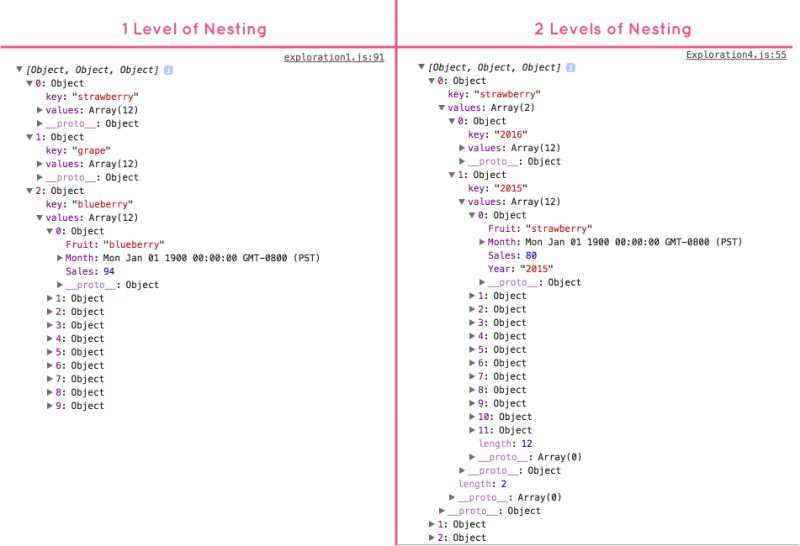The image size is (800, 546).
Task: Expand 4: Object in the right console
Action: coord(472,336)
